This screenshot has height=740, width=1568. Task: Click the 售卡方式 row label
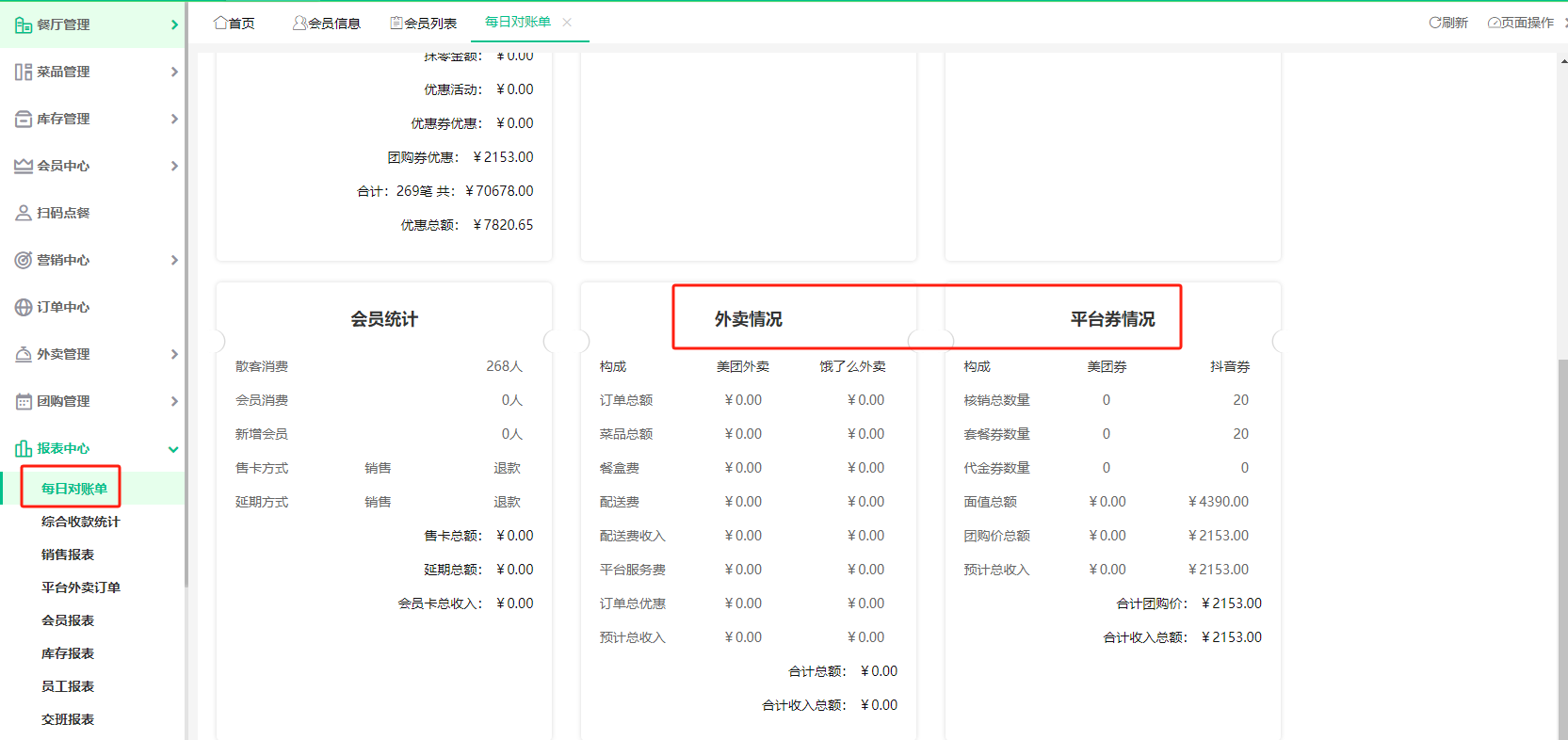point(262,468)
